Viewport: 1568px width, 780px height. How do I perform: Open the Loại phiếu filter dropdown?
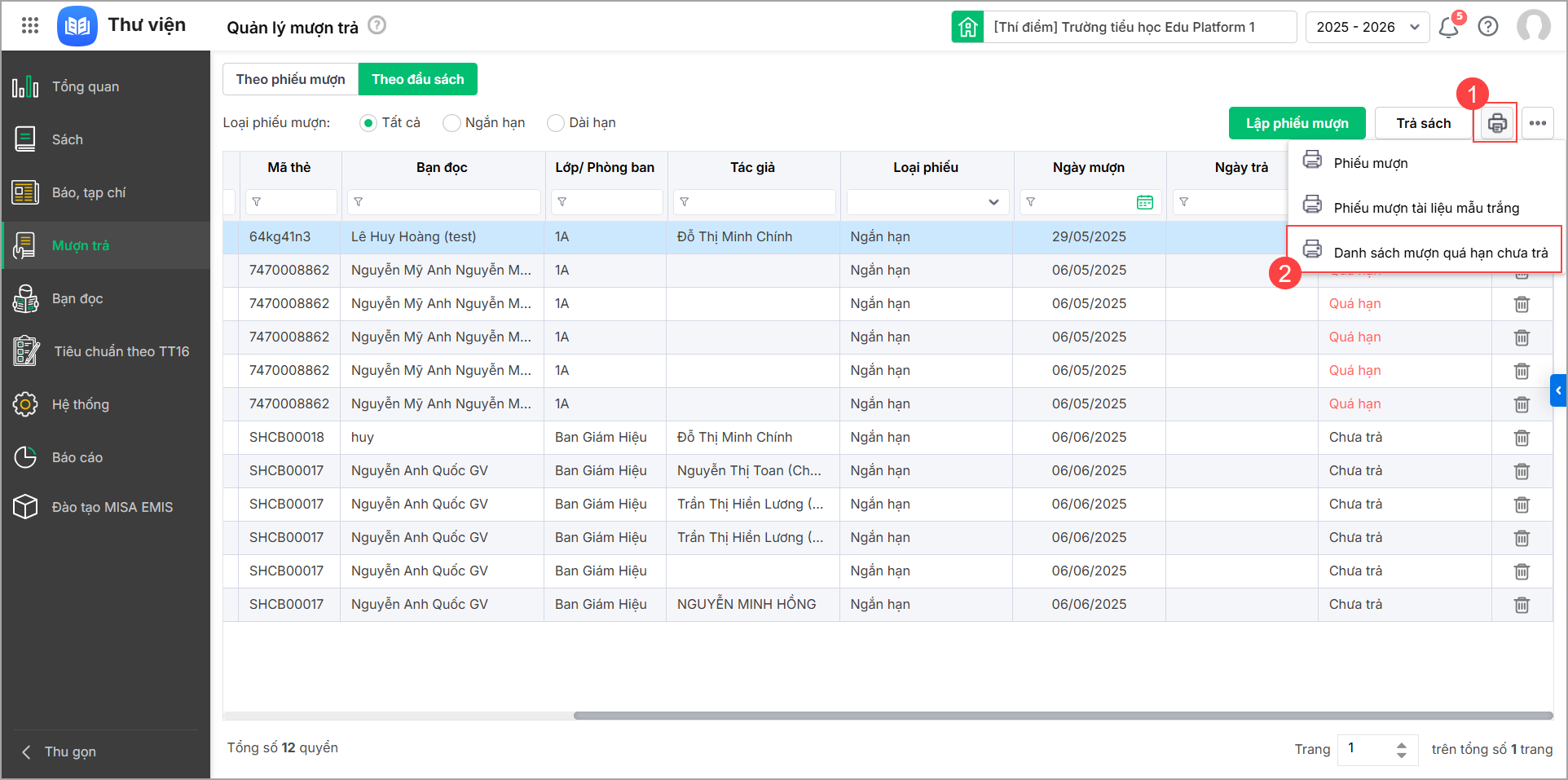point(927,202)
